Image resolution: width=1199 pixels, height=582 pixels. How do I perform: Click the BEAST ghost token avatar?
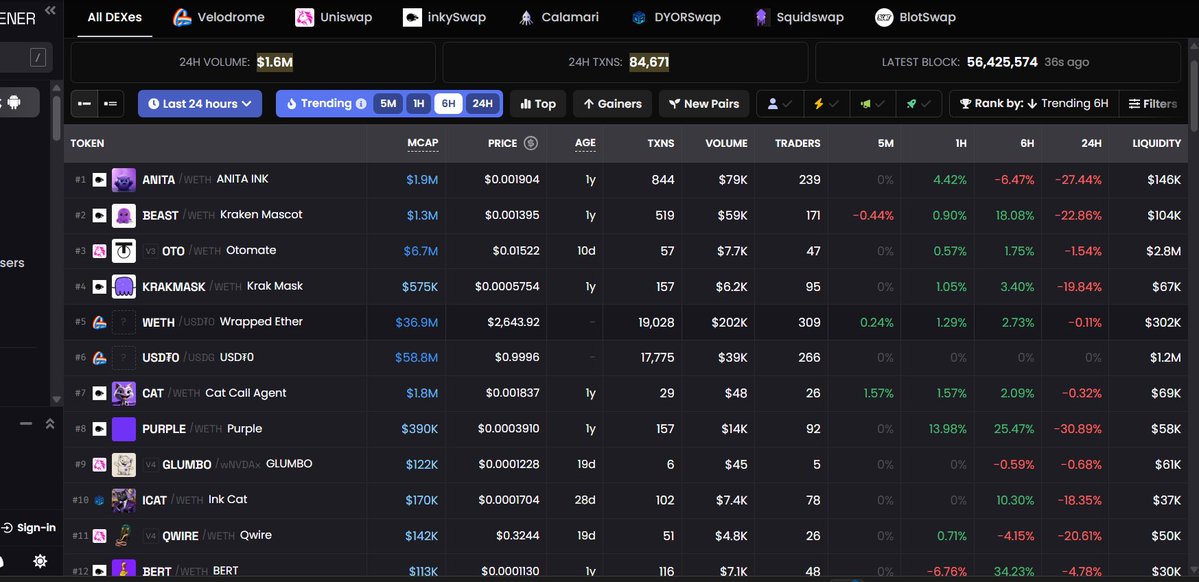(x=124, y=216)
